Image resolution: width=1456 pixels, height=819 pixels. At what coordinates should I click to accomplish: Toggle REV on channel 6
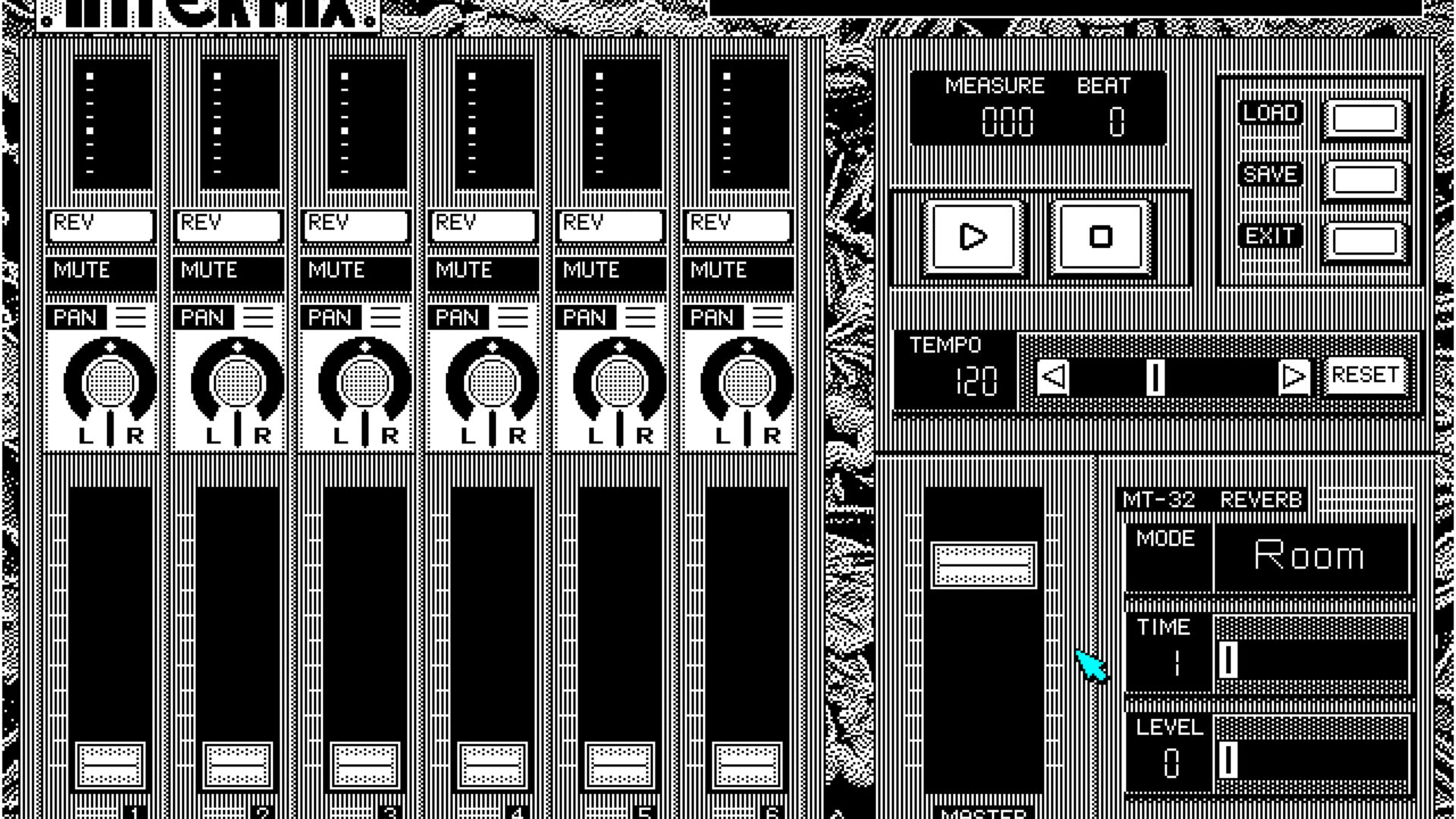click(738, 226)
